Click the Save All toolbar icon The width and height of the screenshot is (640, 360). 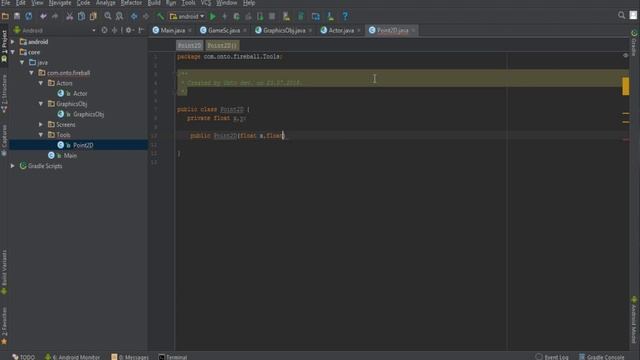point(17,16)
